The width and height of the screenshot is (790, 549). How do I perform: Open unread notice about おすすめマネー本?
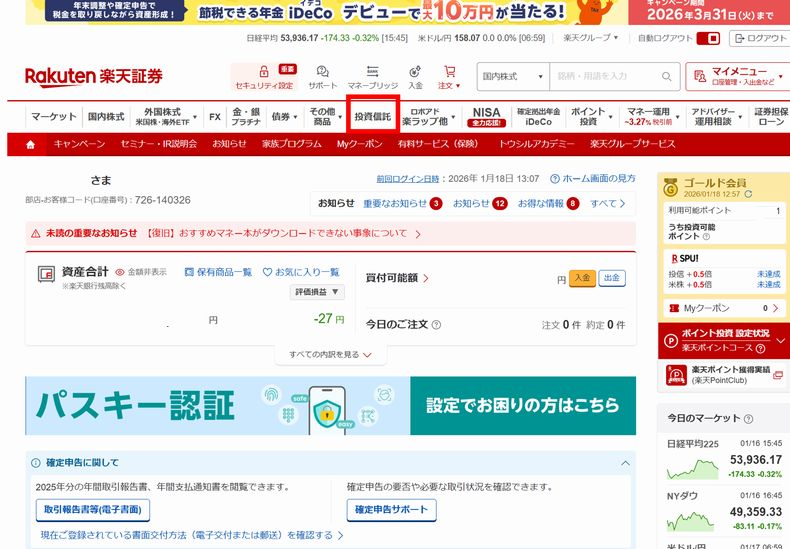[284, 234]
